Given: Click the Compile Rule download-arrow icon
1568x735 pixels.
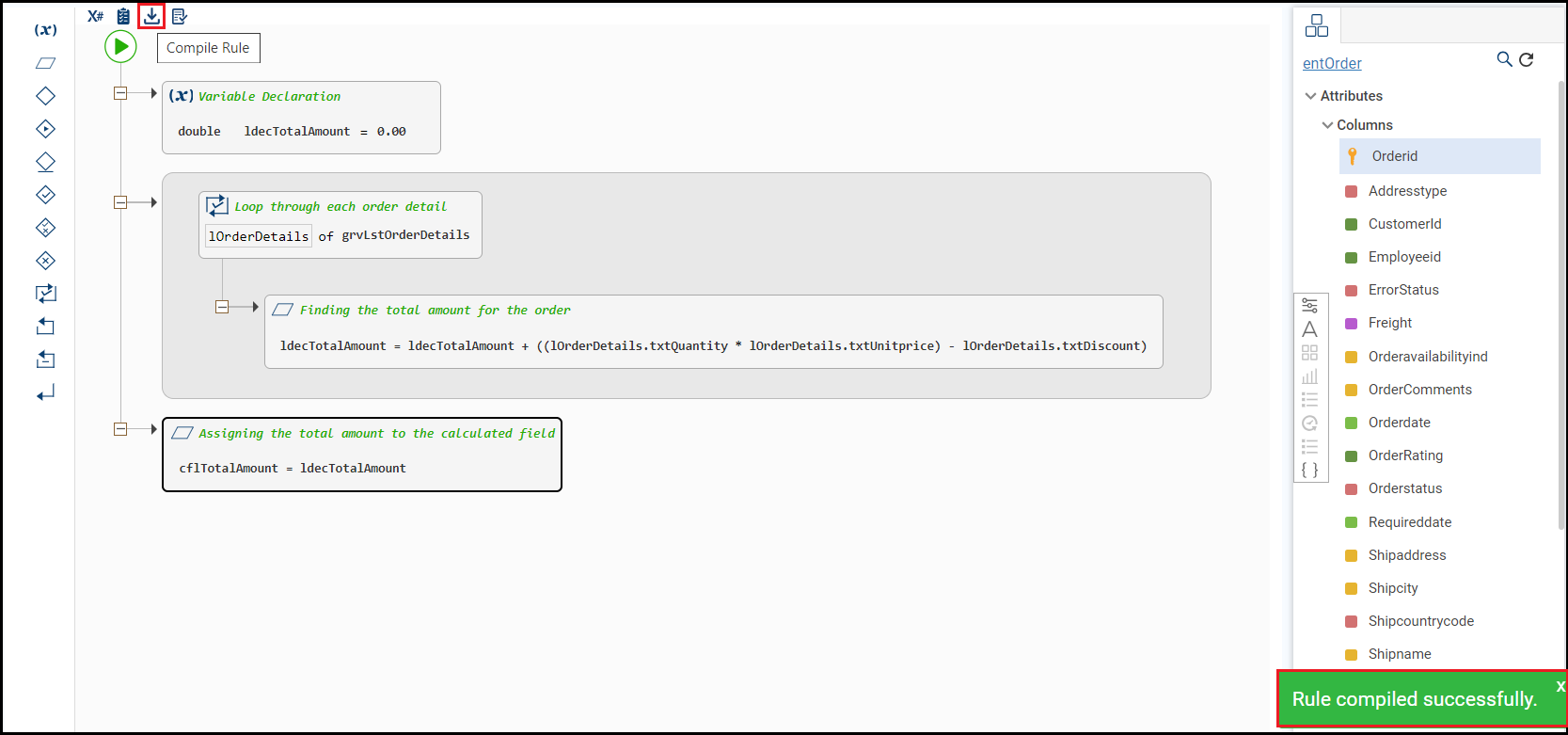Looking at the screenshot, I should [x=151, y=16].
